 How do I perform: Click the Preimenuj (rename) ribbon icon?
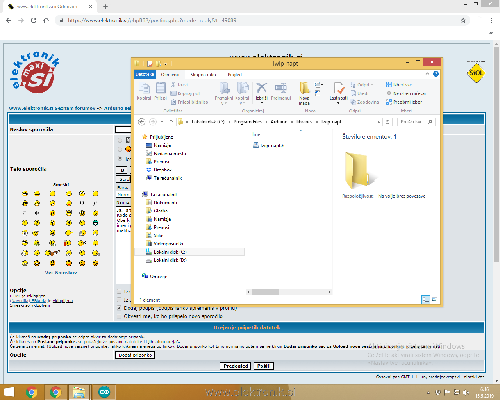pos(281,91)
